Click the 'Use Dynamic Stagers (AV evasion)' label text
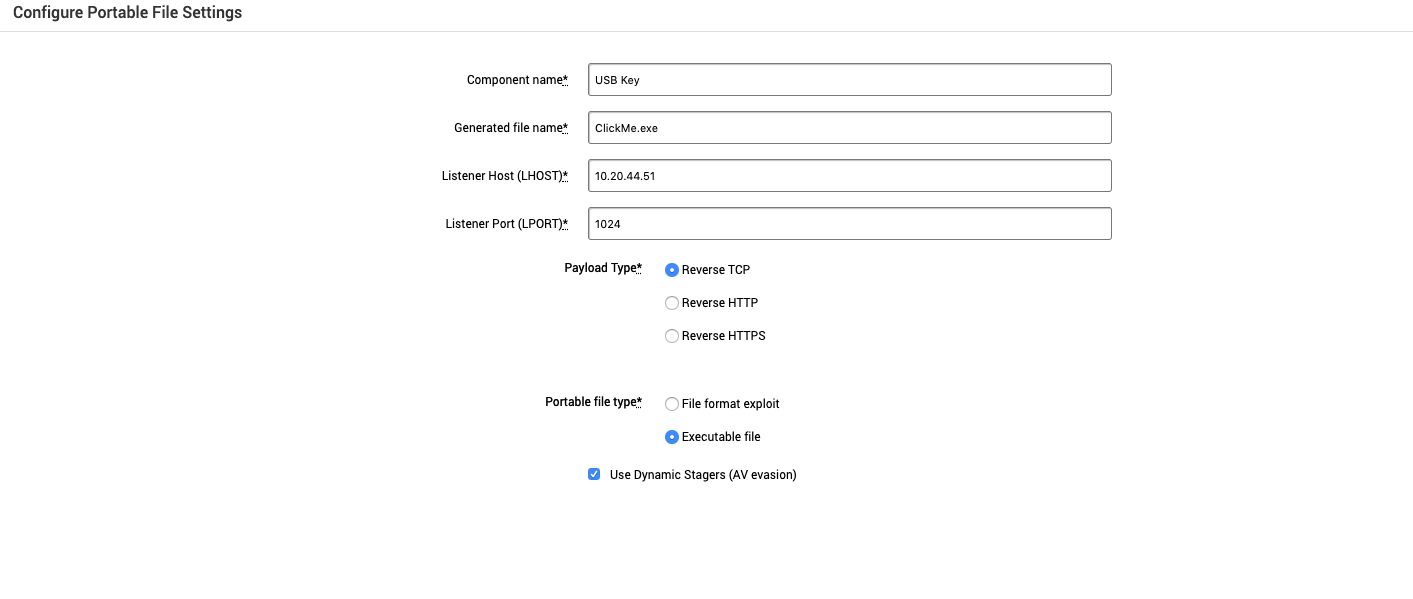This screenshot has width=1413, height=599. (702, 475)
